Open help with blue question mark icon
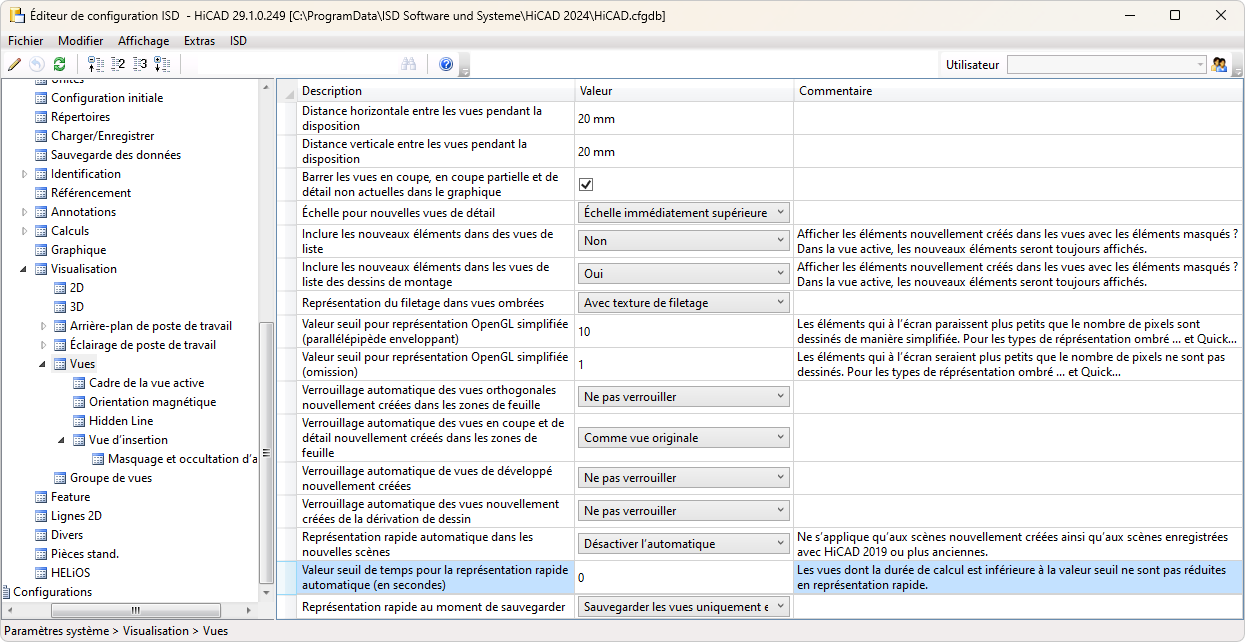This screenshot has width=1245, height=642. 446,64
